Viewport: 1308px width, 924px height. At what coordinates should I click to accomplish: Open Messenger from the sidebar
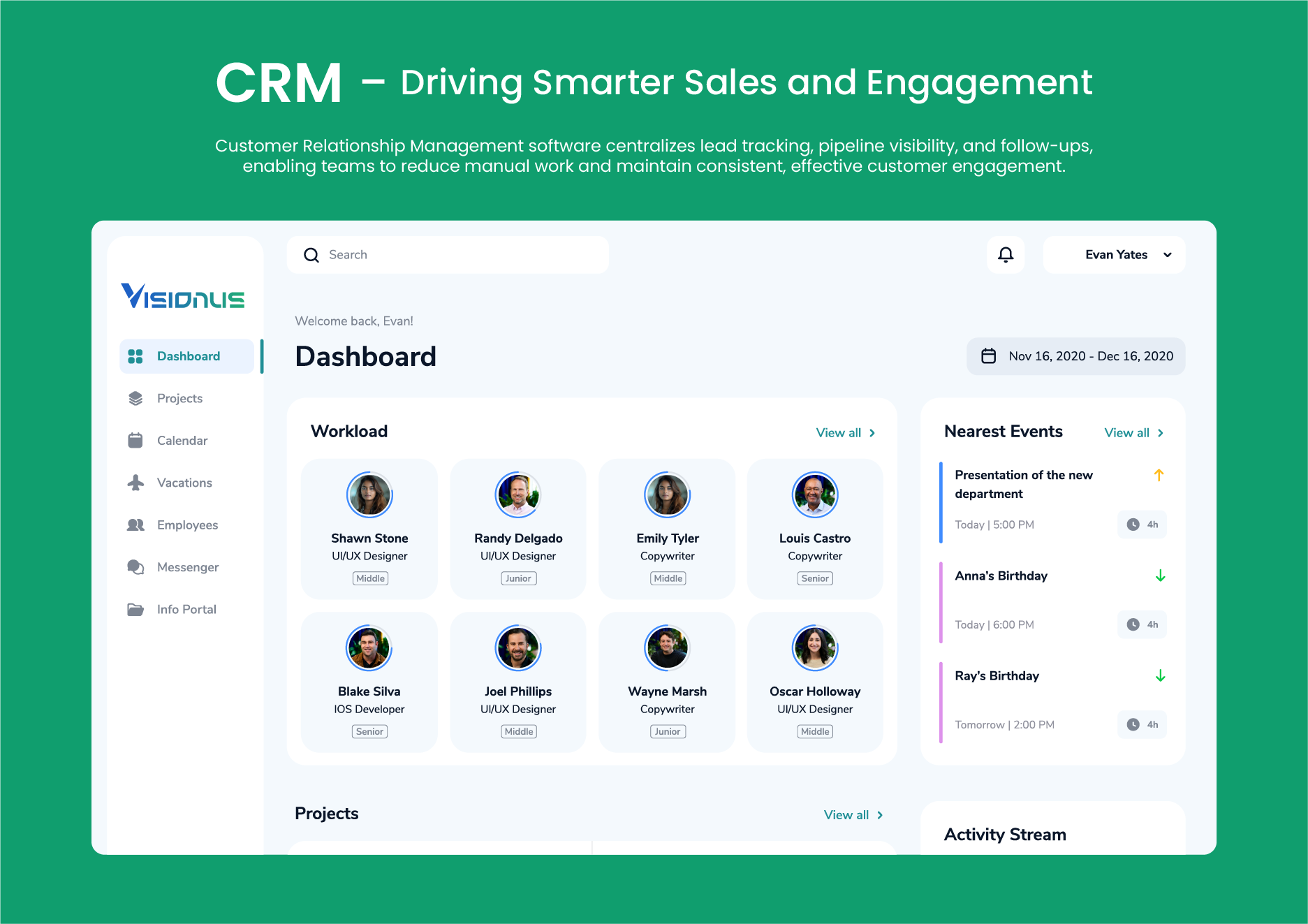tap(187, 567)
